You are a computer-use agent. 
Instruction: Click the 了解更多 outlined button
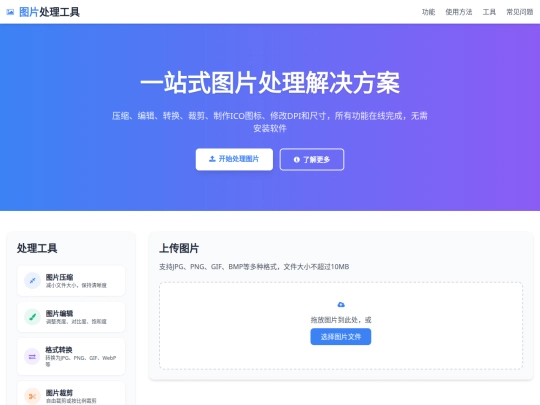click(x=312, y=159)
